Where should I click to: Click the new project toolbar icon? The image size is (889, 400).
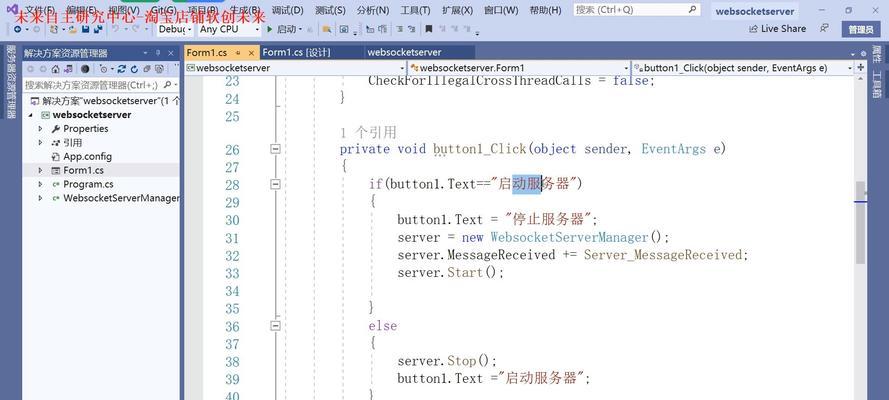pos(54,29)
